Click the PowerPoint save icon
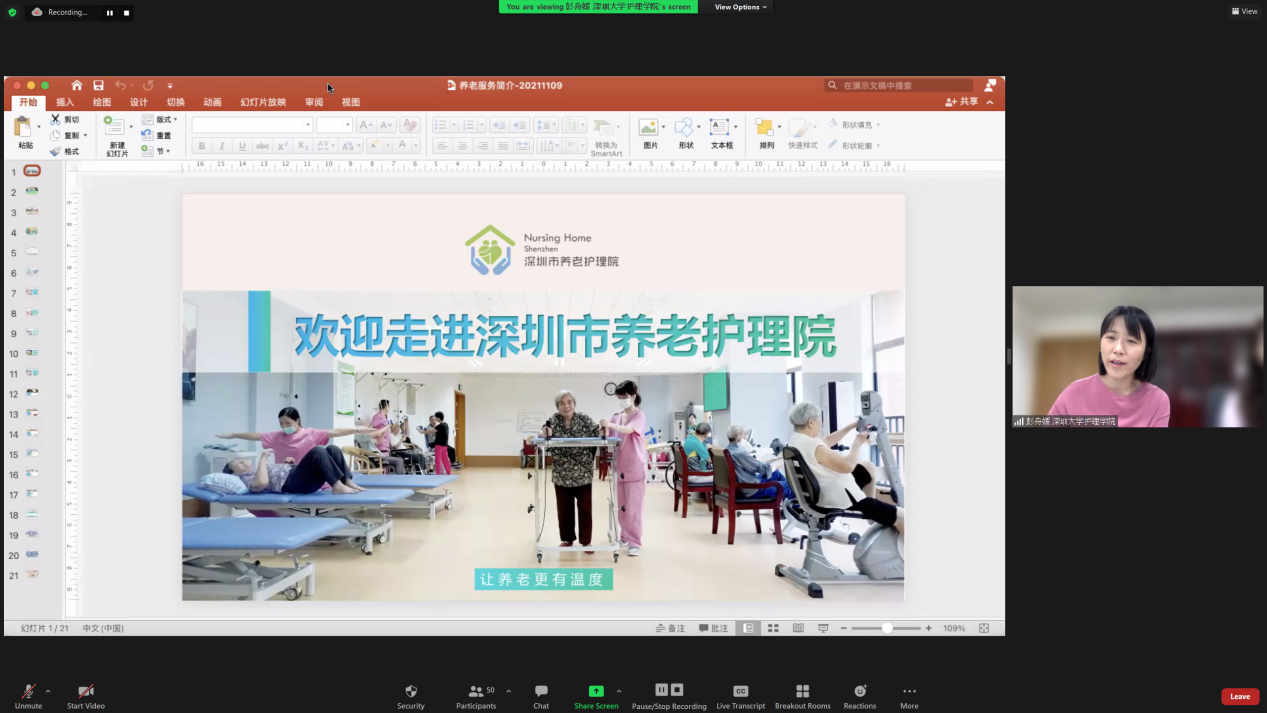 pyautogui.click(x=98, y=86)
